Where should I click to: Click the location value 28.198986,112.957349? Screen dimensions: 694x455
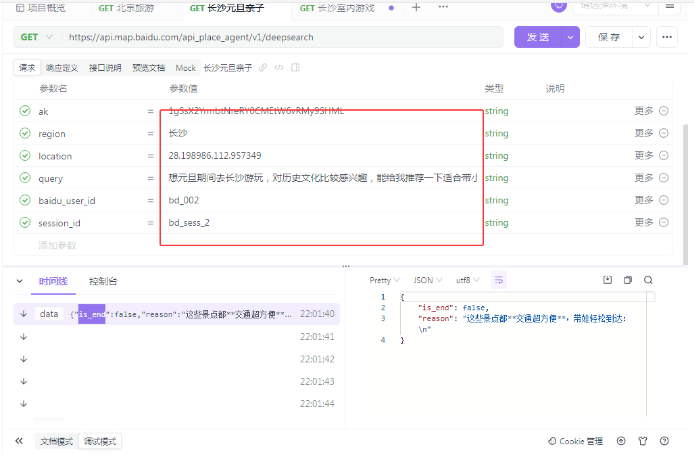(215, 155)
